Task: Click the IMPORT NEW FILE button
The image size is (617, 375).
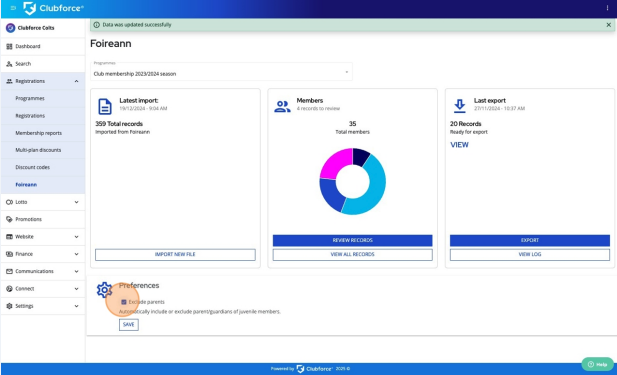Action: [175, 255]
